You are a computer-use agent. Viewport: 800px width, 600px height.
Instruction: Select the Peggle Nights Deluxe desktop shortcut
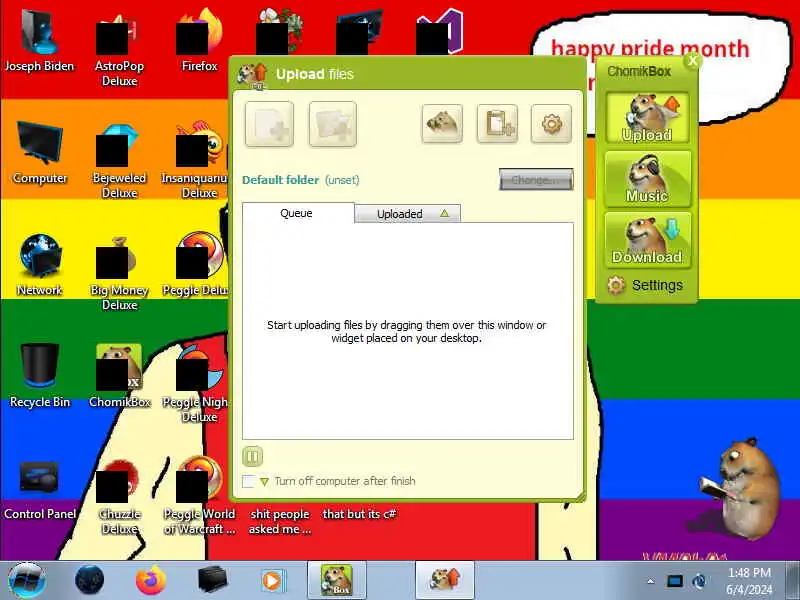tap(196, 385)
